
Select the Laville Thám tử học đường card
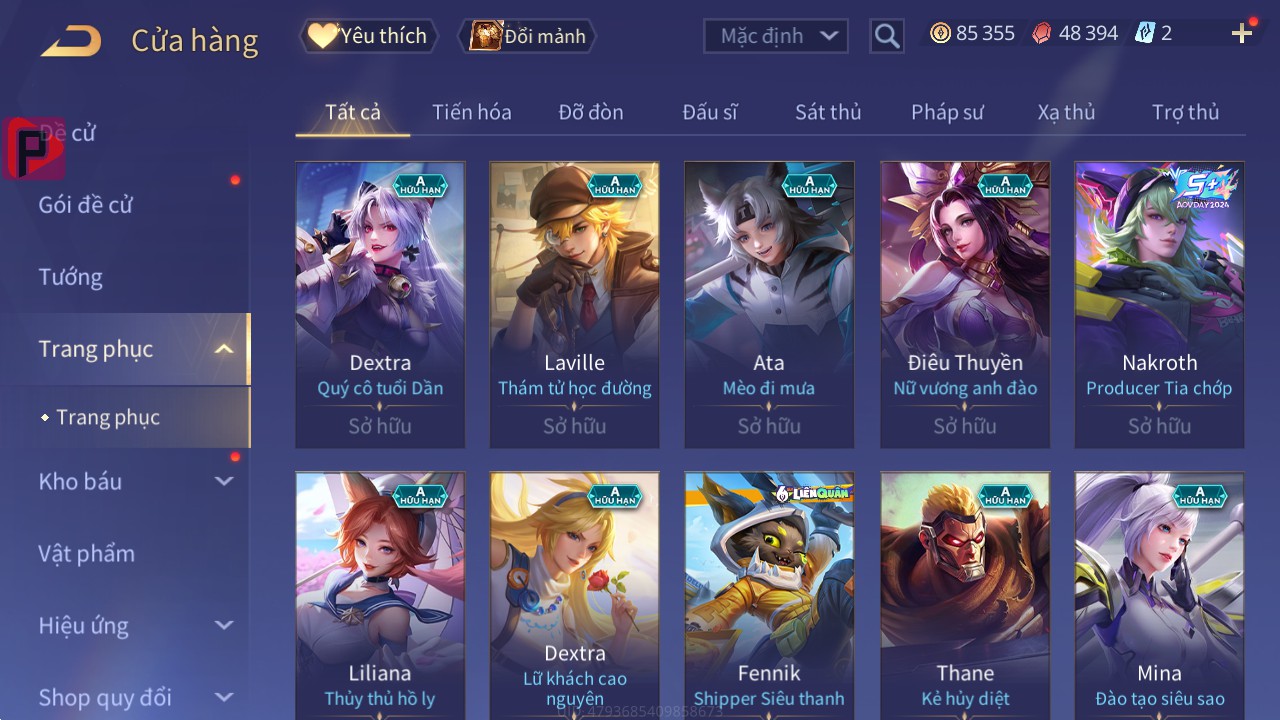[574, 305]
